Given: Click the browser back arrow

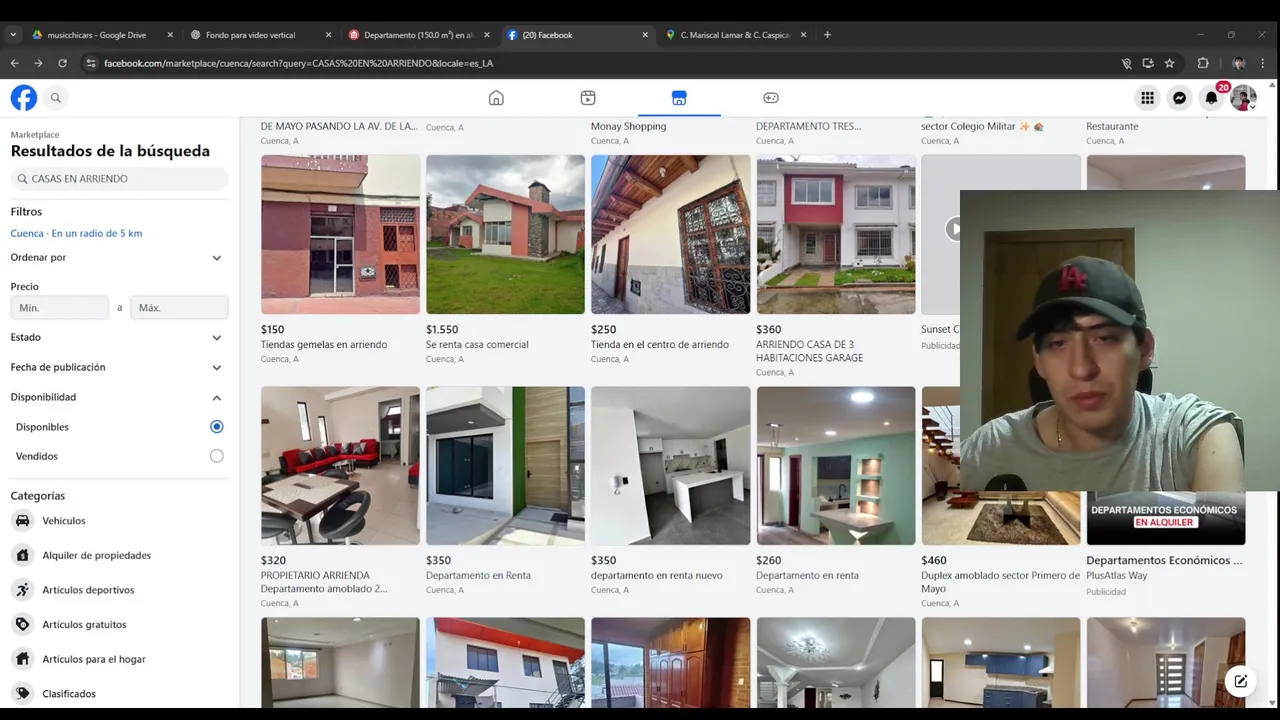Looking at the screenshot, I should (14, 63).
